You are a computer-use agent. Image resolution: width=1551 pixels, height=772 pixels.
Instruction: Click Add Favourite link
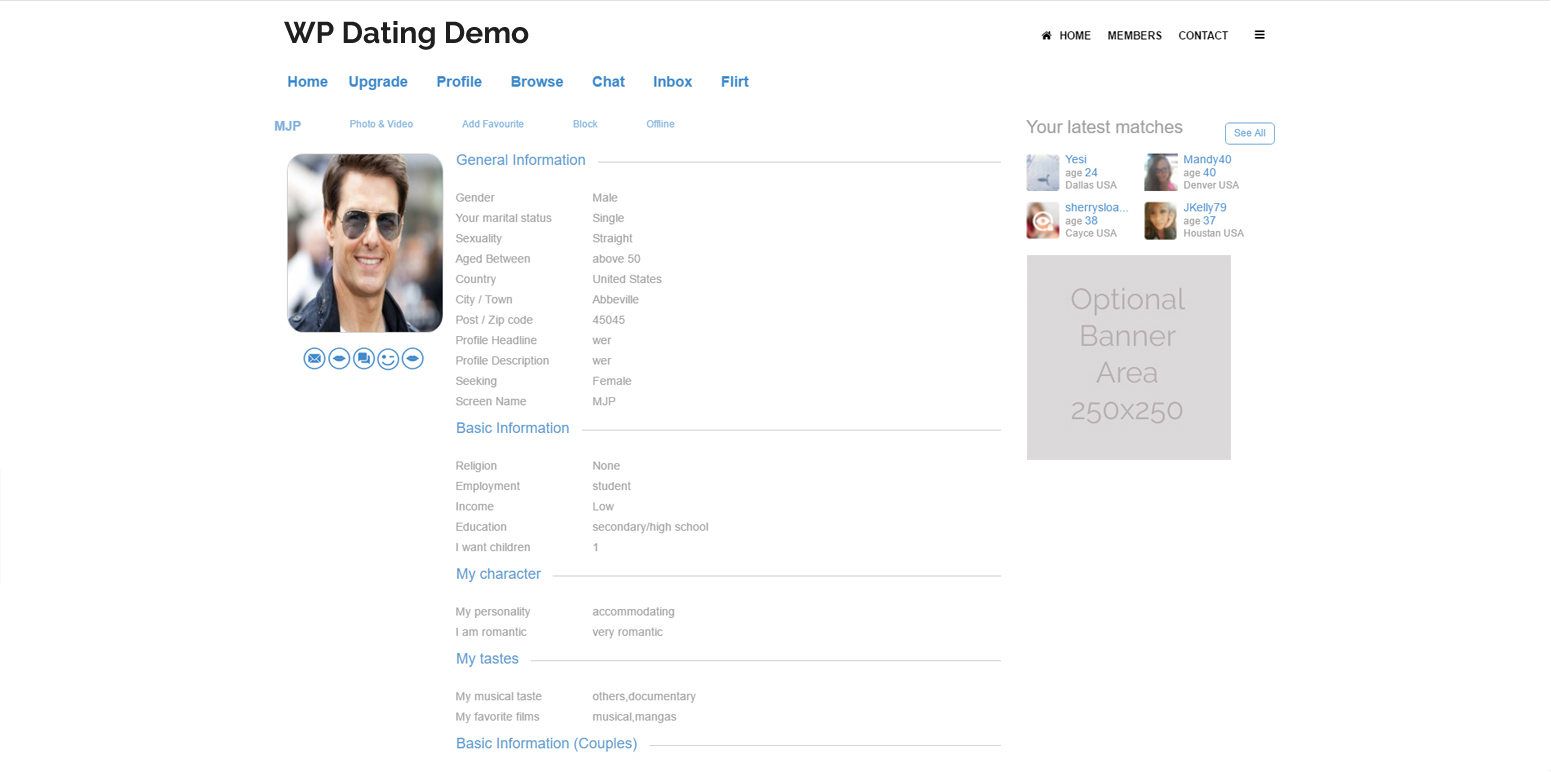pos(493,124)
